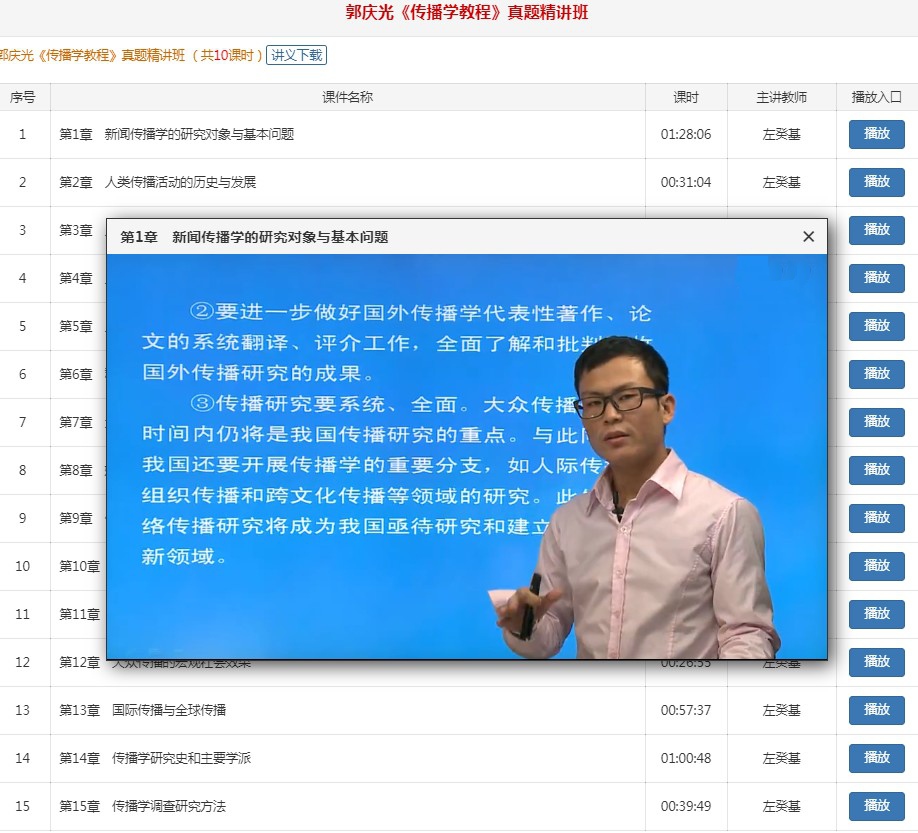918x833 pixels.
Task: Play 第14章 传播学研究史和主要学派
Action: point(876,758)
